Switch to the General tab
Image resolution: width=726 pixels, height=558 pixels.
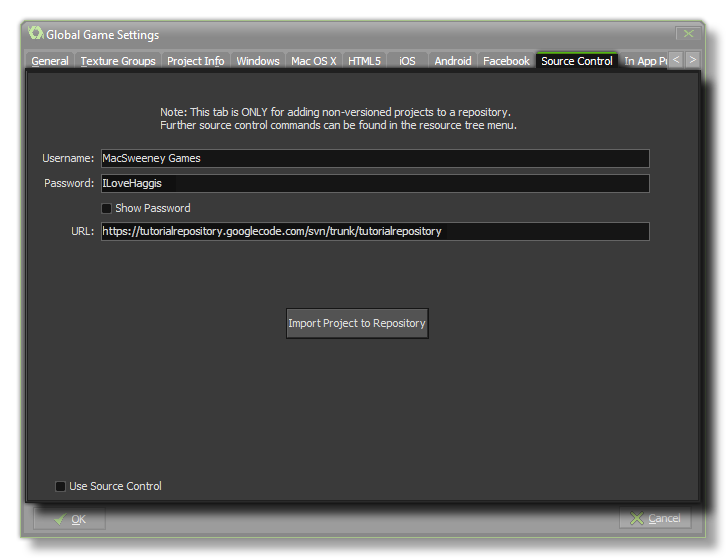click(x=50, y=61)
